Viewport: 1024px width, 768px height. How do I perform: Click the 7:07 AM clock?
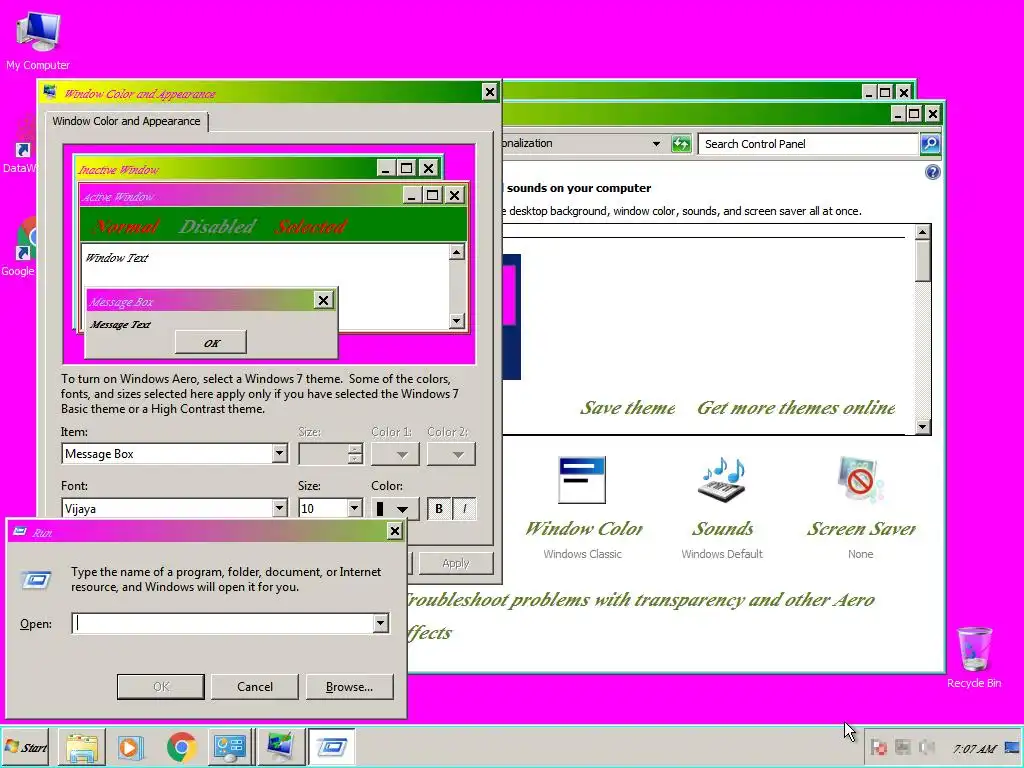974,748
